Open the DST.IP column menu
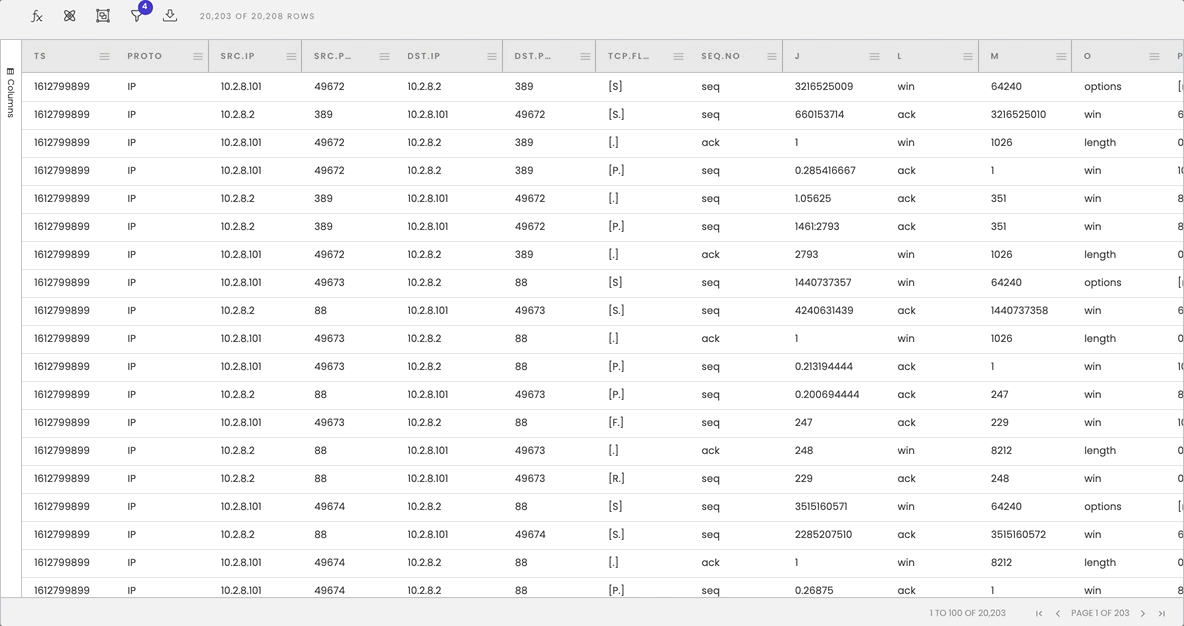Viewport: 1184px width, 626px height. point(492,57)
